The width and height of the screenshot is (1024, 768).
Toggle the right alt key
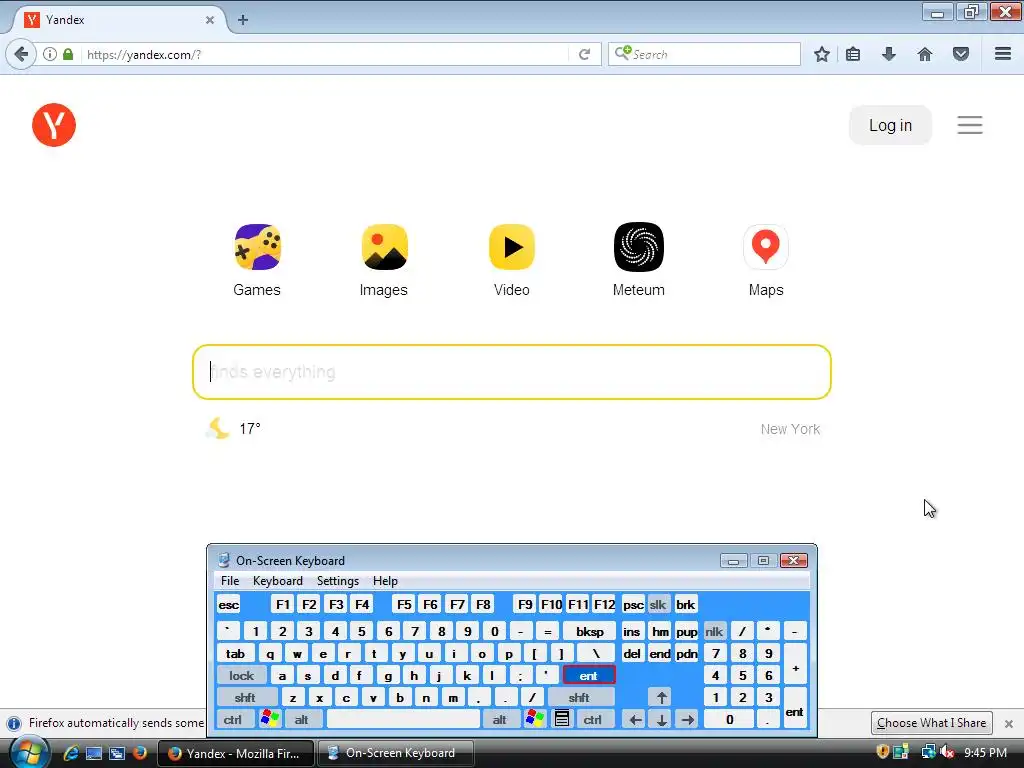click(x=500, y=719)
